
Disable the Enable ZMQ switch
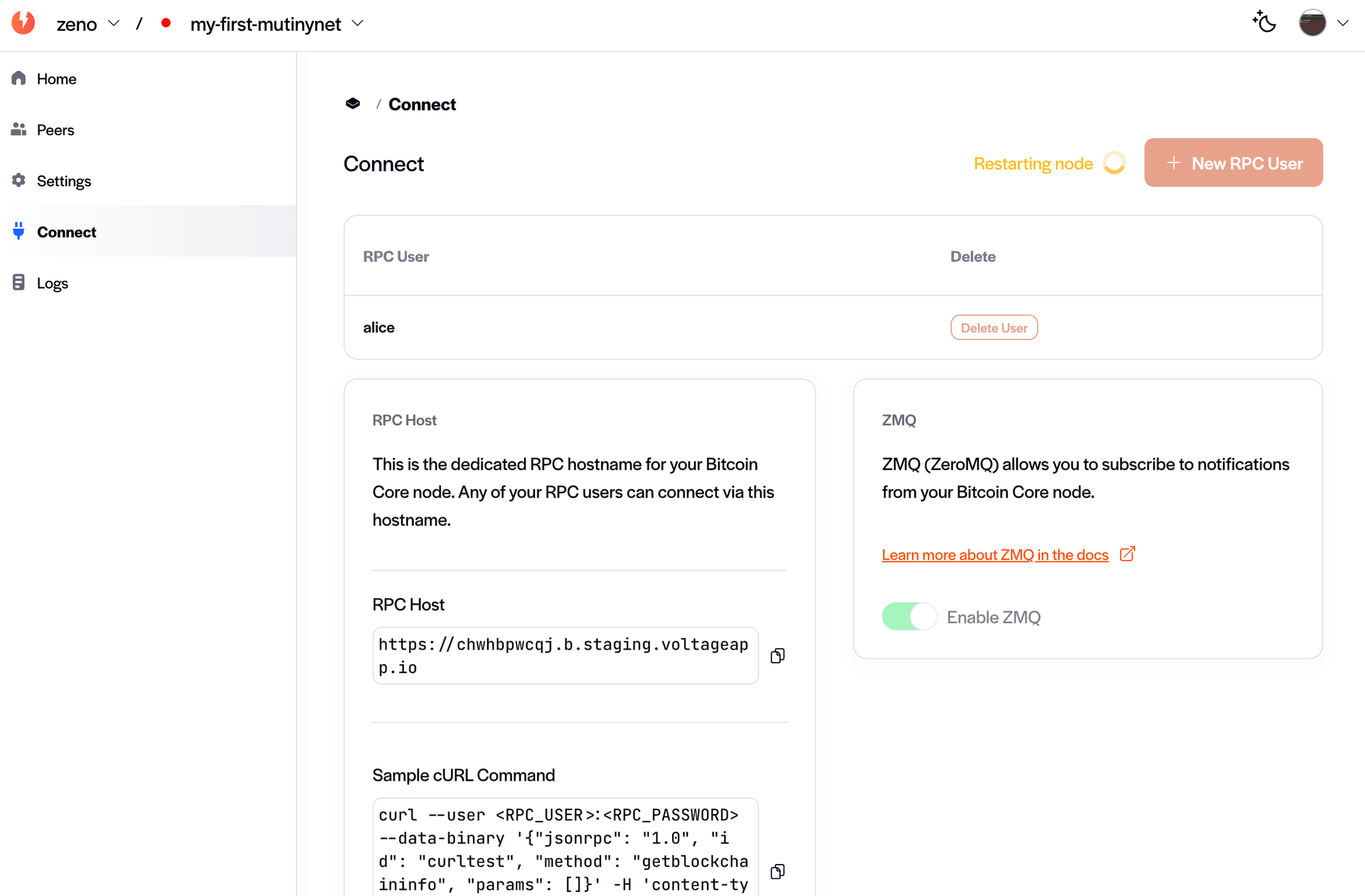909,617
